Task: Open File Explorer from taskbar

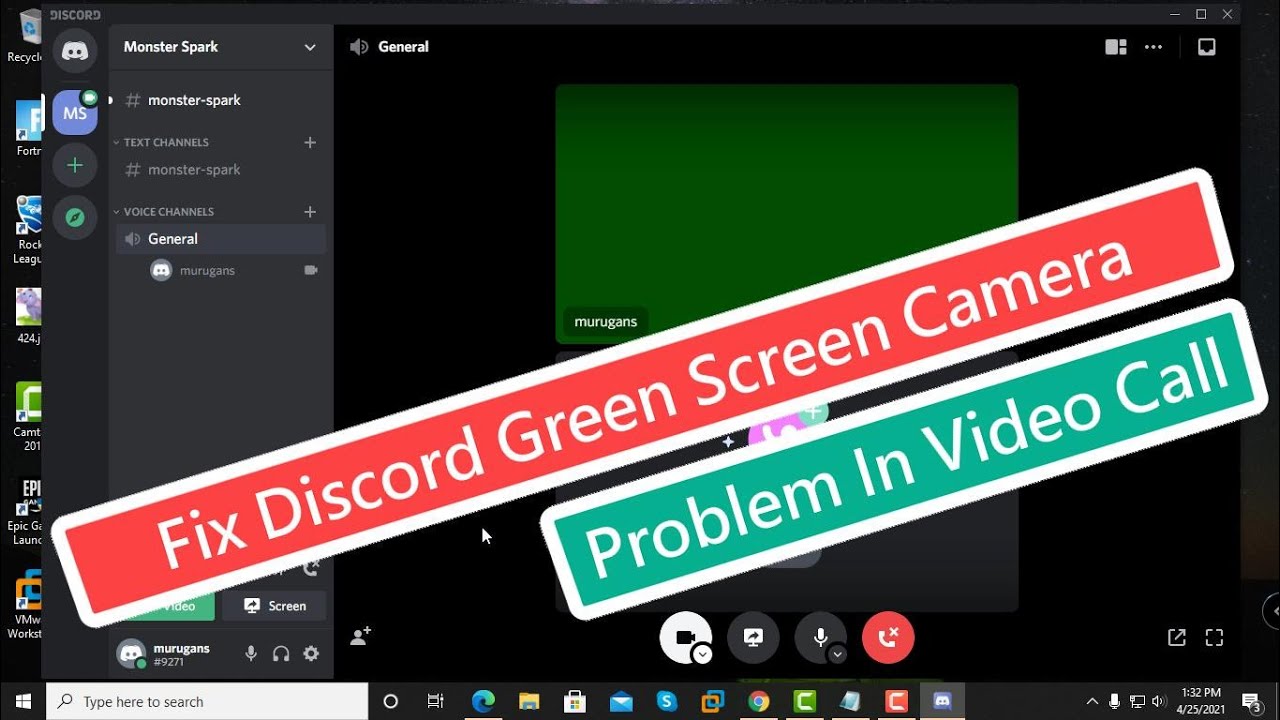Action: pyautogui.click(x=529, y=701)
